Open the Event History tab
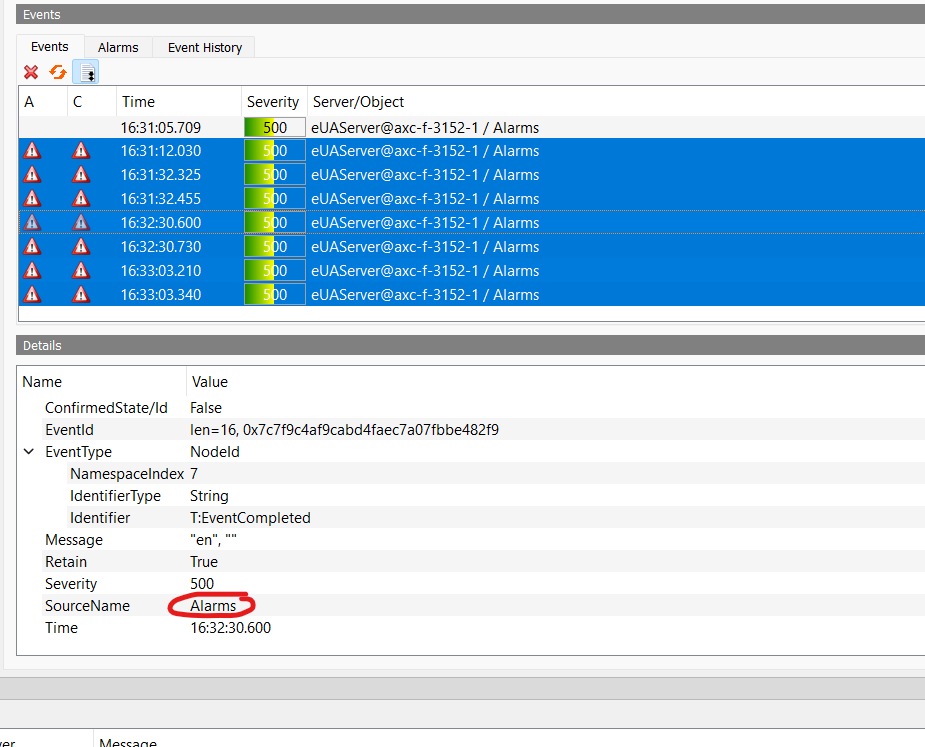The height and width of the screenshot is (747, 925). 204,47
